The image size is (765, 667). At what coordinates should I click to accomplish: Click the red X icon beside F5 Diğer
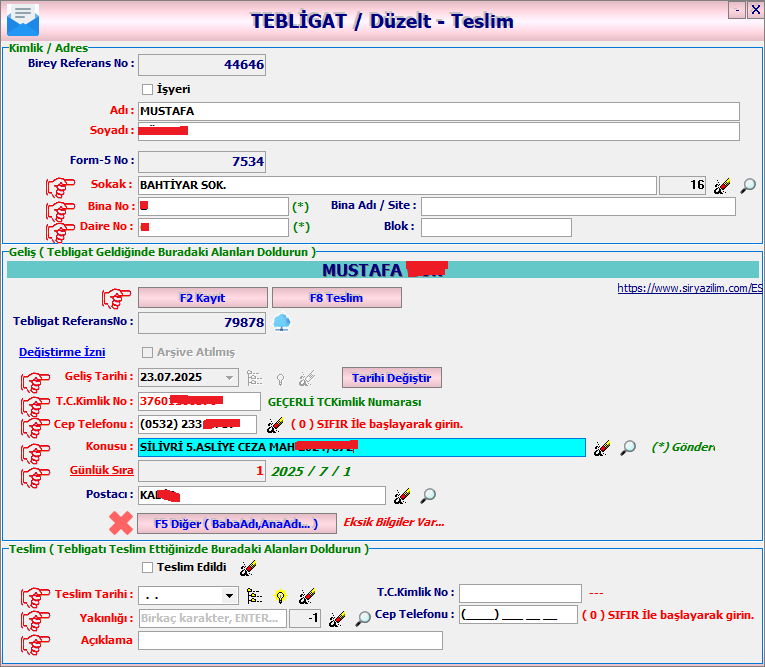tap(121, 523)
